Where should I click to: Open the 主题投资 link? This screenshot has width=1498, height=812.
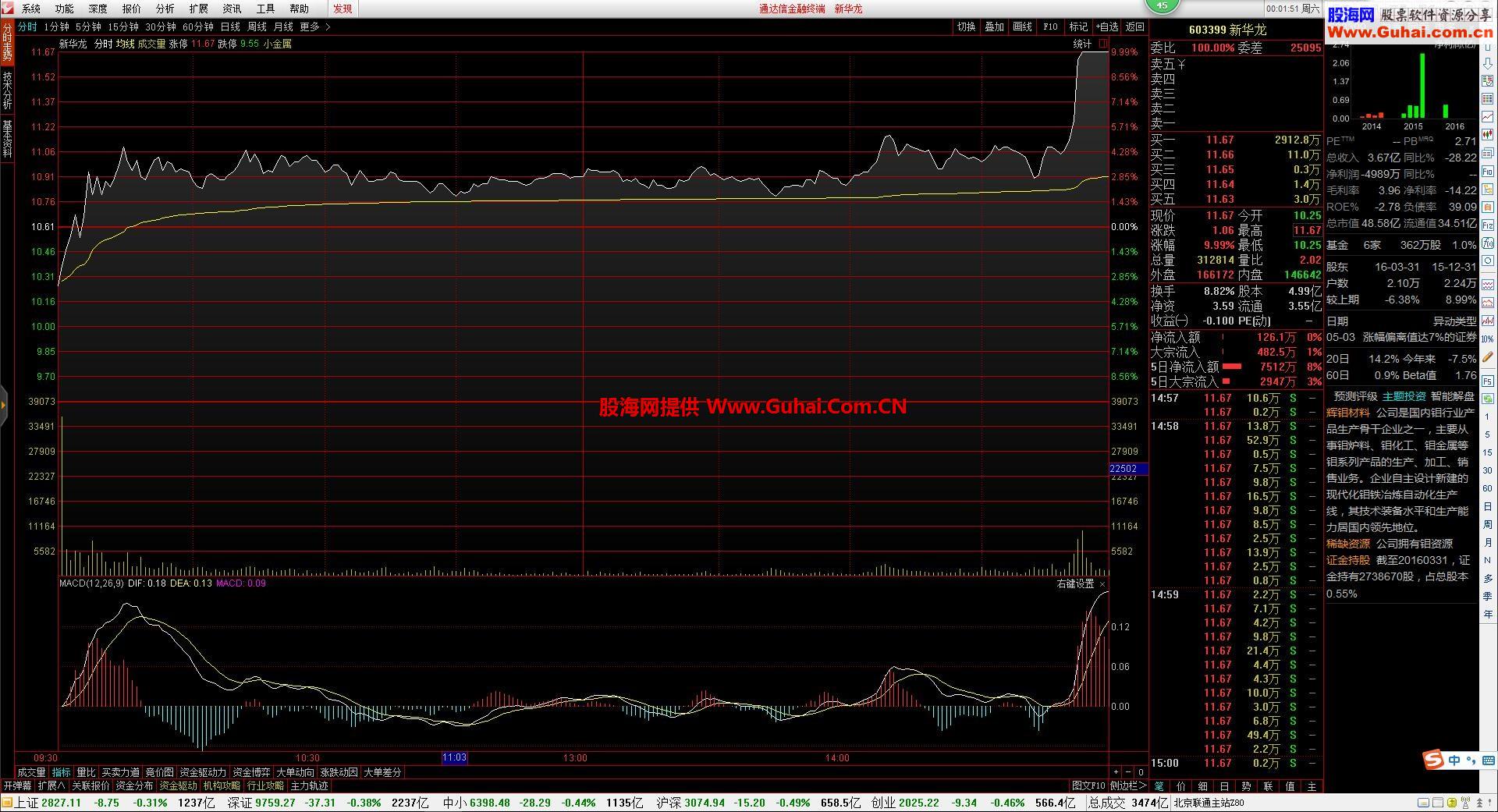click(1404, 396)
